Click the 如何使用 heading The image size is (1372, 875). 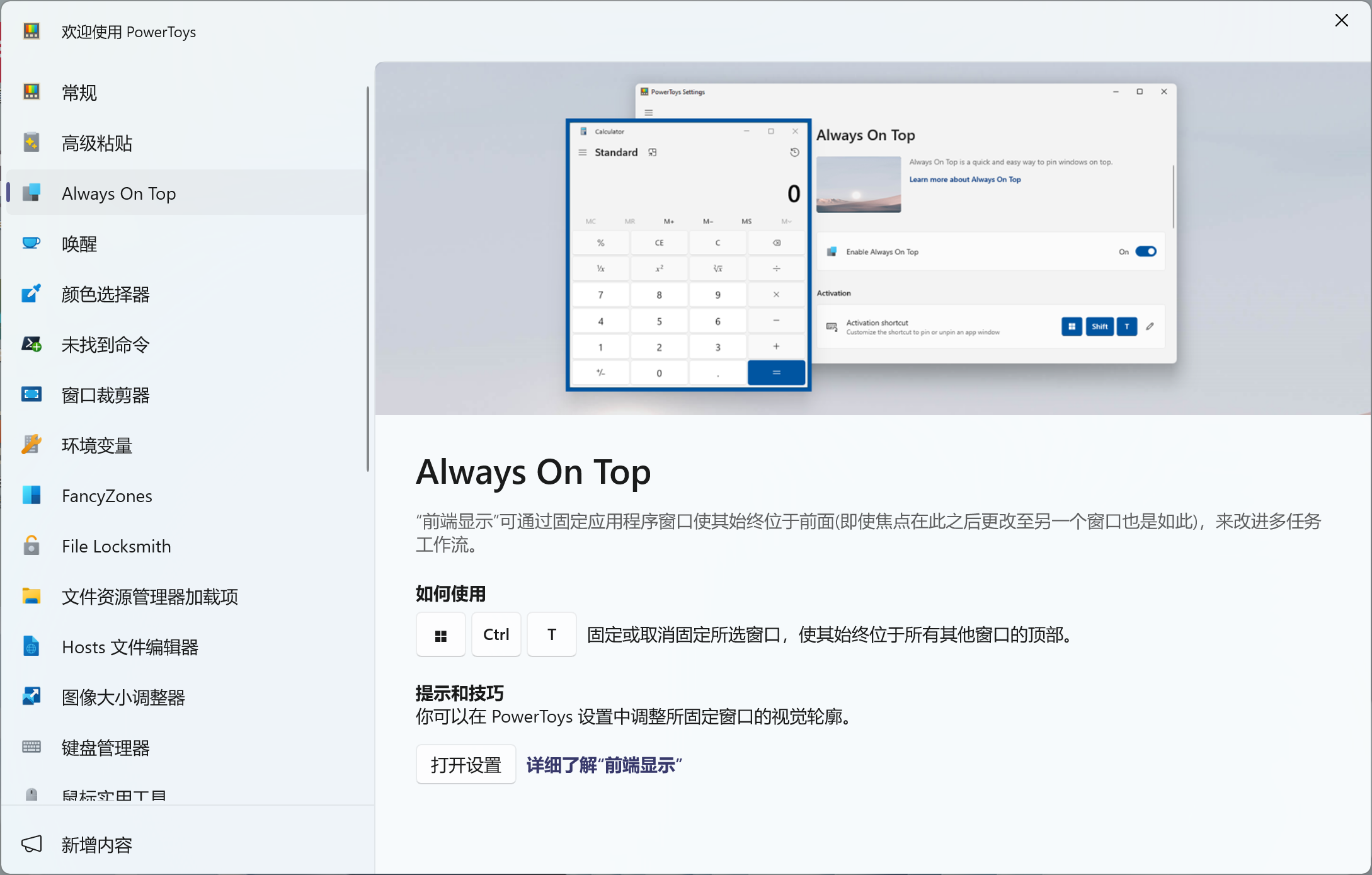(450, 593)
